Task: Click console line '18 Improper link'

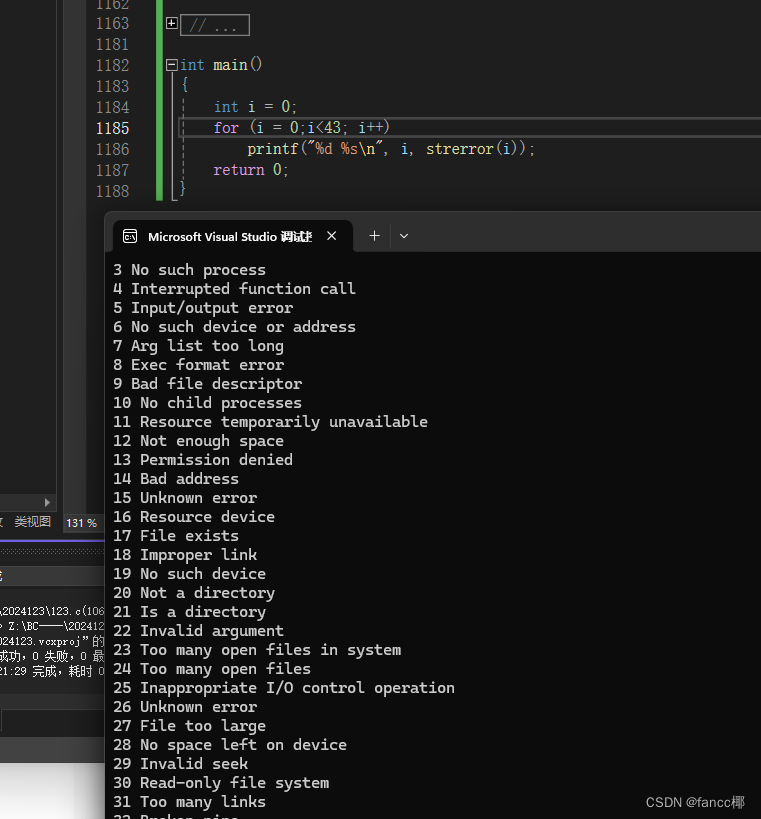Action: [x=185, y=555]
